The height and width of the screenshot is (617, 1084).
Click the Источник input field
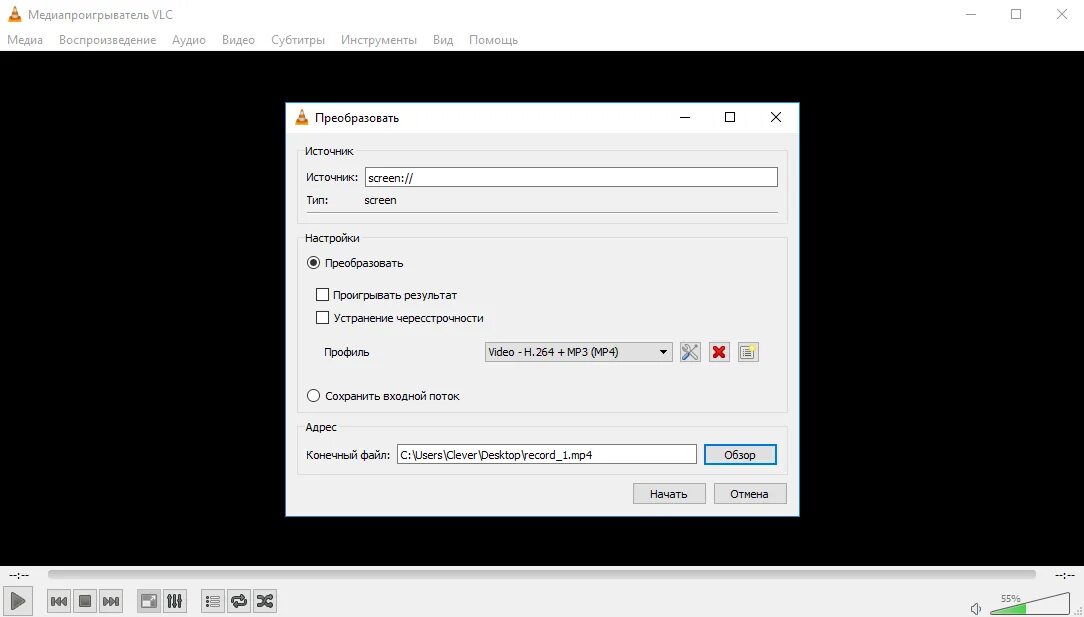571,177
